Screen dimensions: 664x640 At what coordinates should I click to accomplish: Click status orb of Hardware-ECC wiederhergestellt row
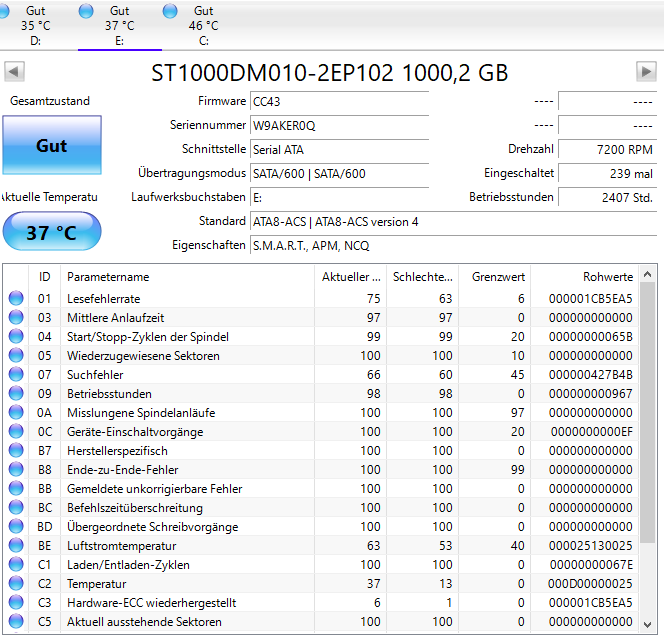click(x=16, y=602)
